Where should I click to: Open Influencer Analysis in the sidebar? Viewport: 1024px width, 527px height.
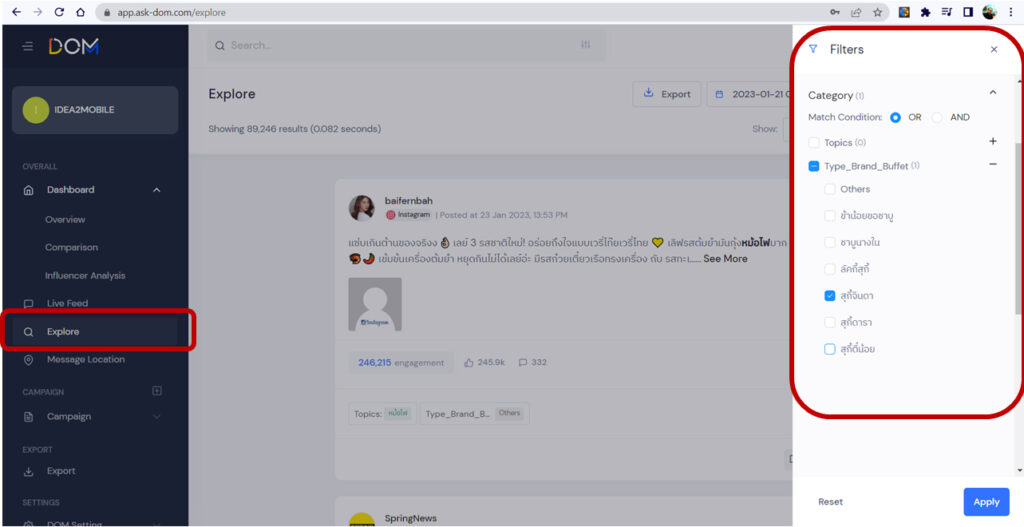(x=85, y=276)
